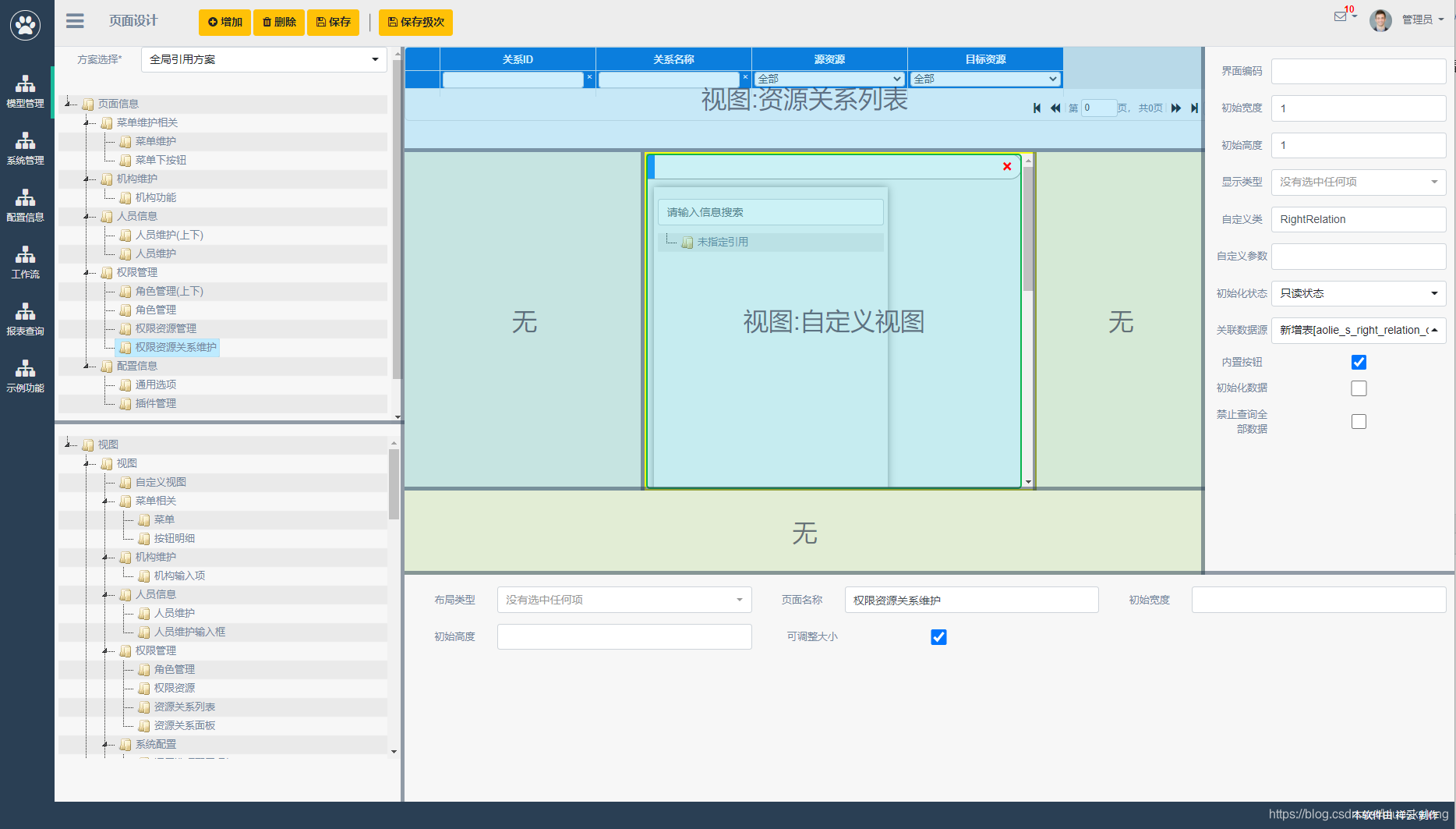The height and width of the screenshot is (829, 1456).
Task: Uncheck the 内置按钮 checkbox
Action: (x=1359, y=362)
